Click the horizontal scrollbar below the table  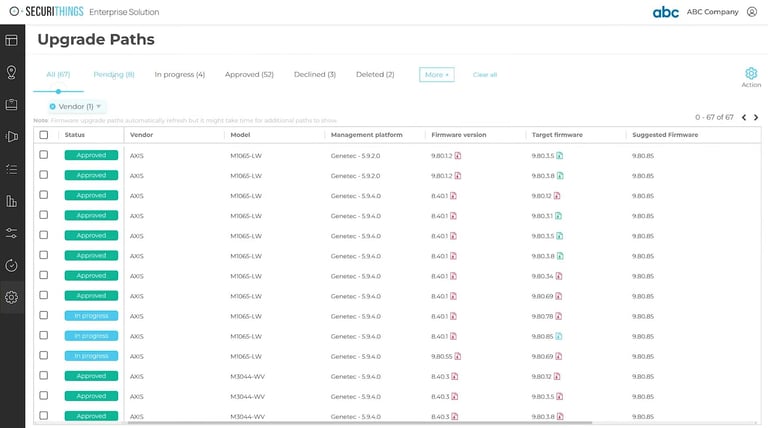[360, 422]
